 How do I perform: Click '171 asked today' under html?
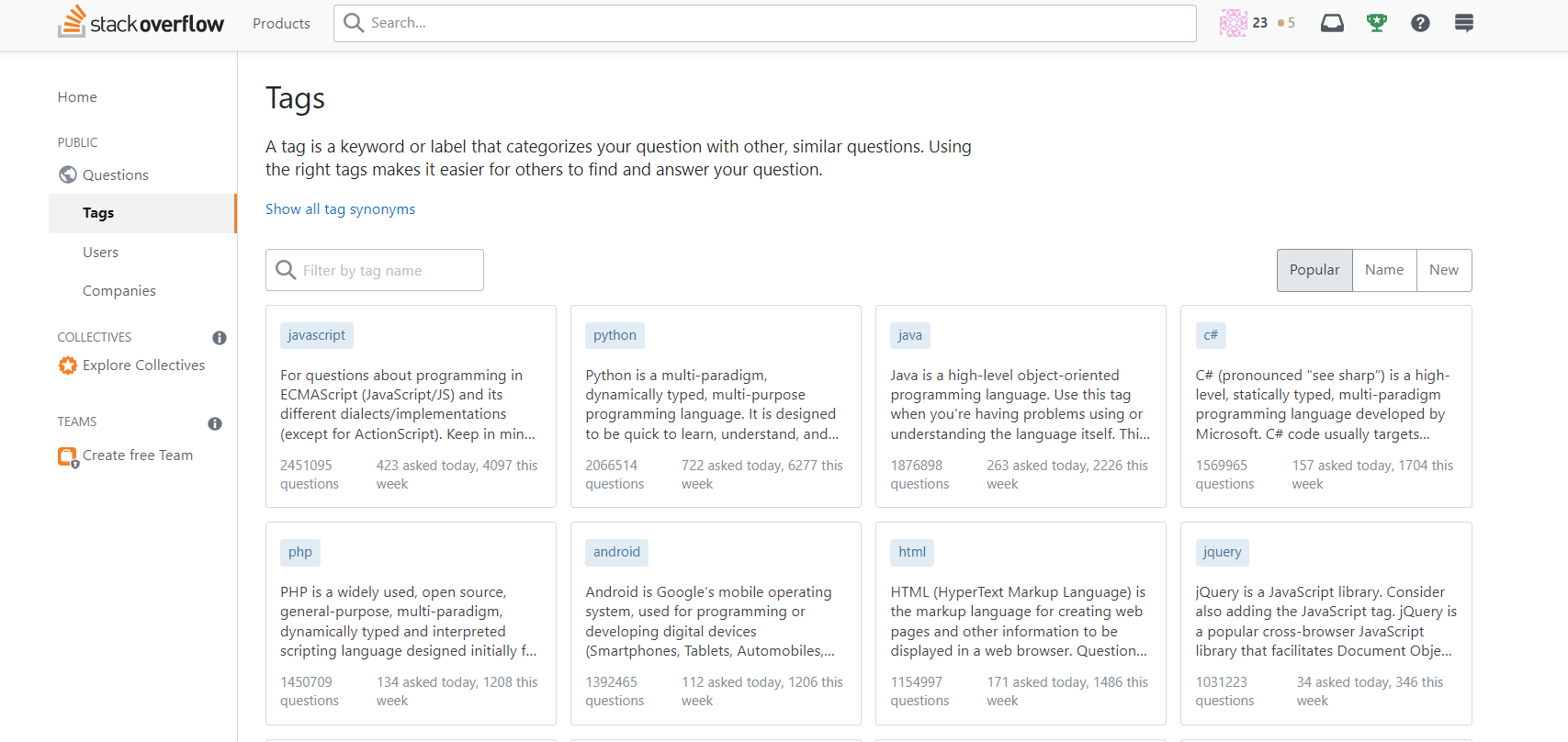coord(1037,682)
